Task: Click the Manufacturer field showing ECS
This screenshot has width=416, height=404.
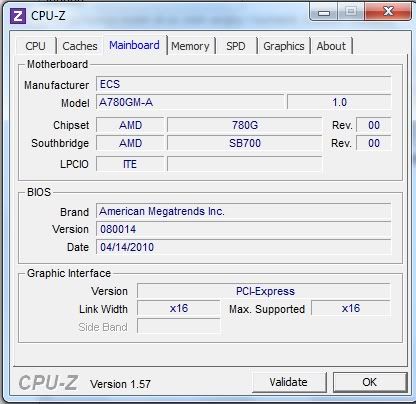Action: 243,84
